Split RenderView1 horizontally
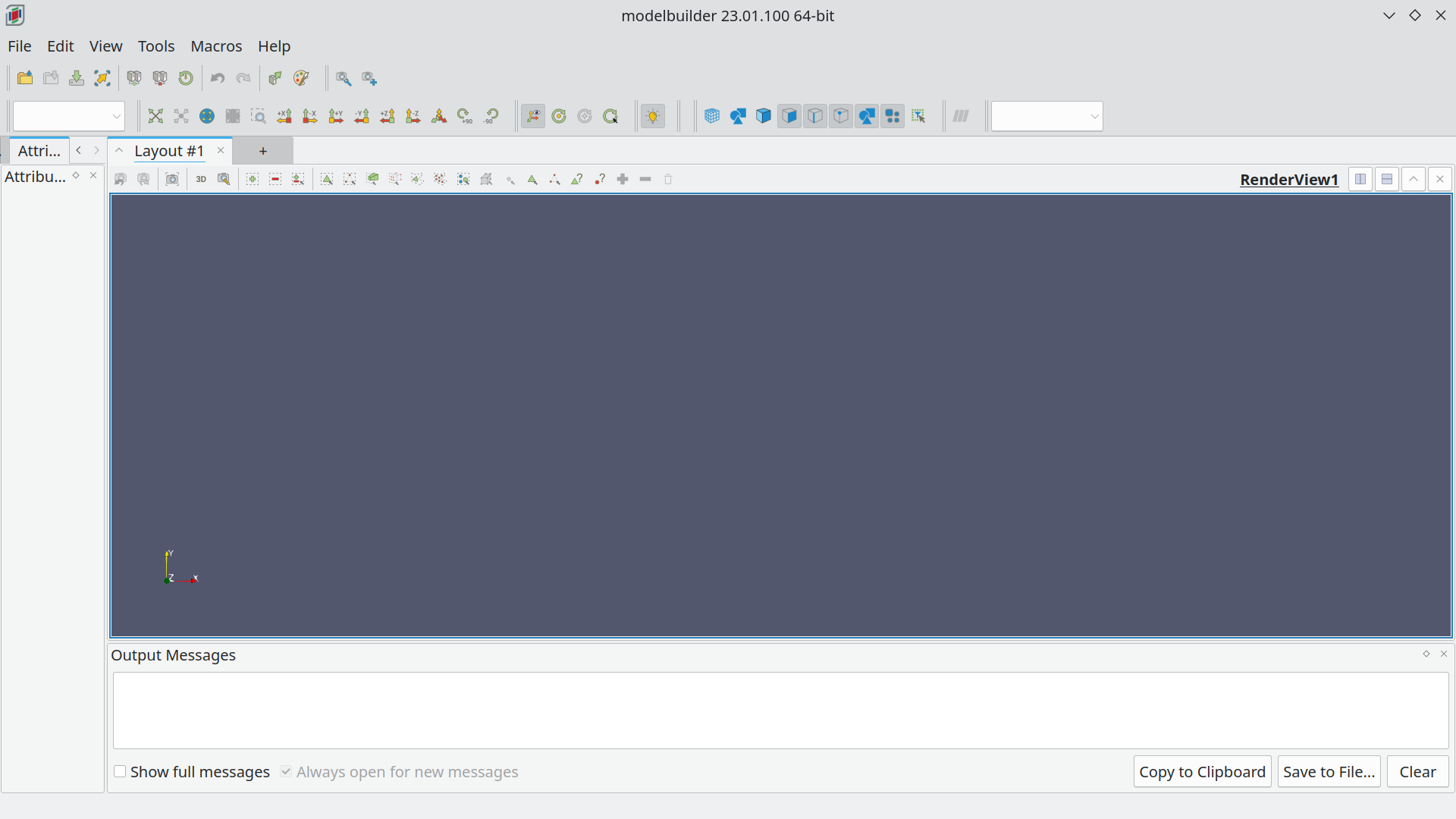The width and height of the screenshot is (1456, 819). (x=1360, y=180)
